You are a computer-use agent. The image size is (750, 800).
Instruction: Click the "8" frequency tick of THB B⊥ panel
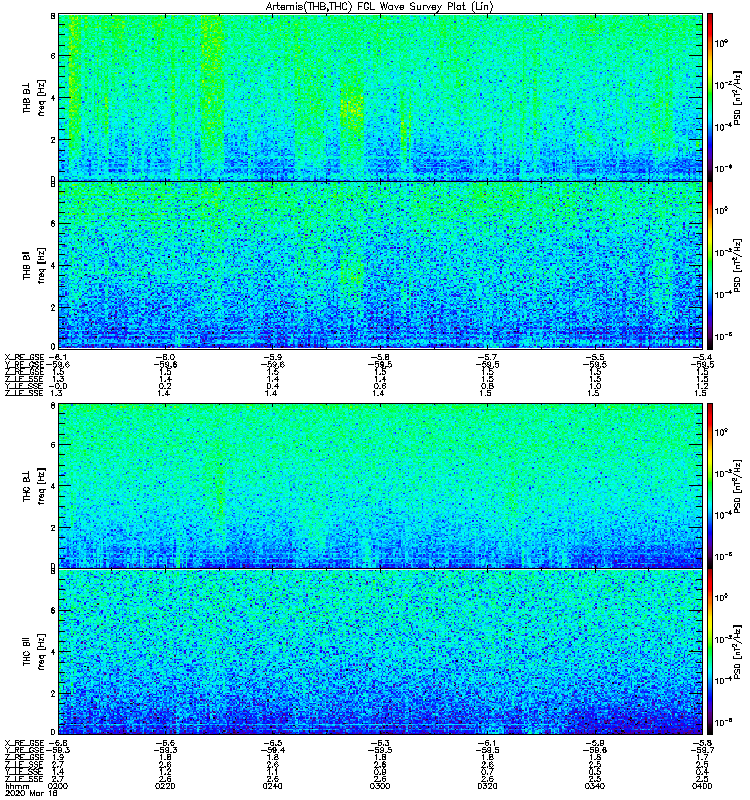click(53, 16)
